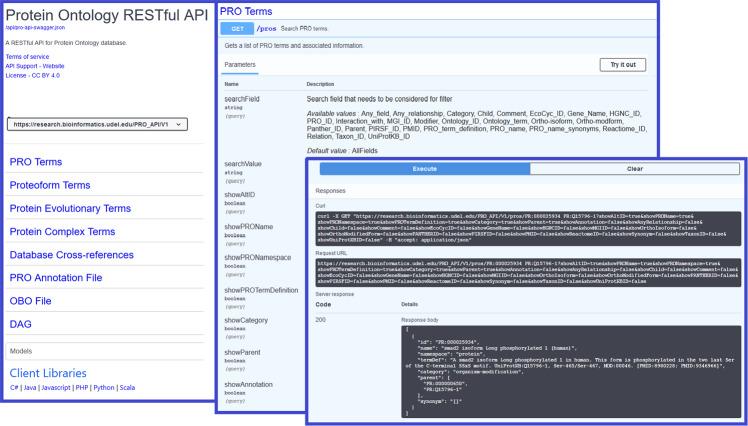
Task: Select the Parameters tab
Action: pos(240,64)
